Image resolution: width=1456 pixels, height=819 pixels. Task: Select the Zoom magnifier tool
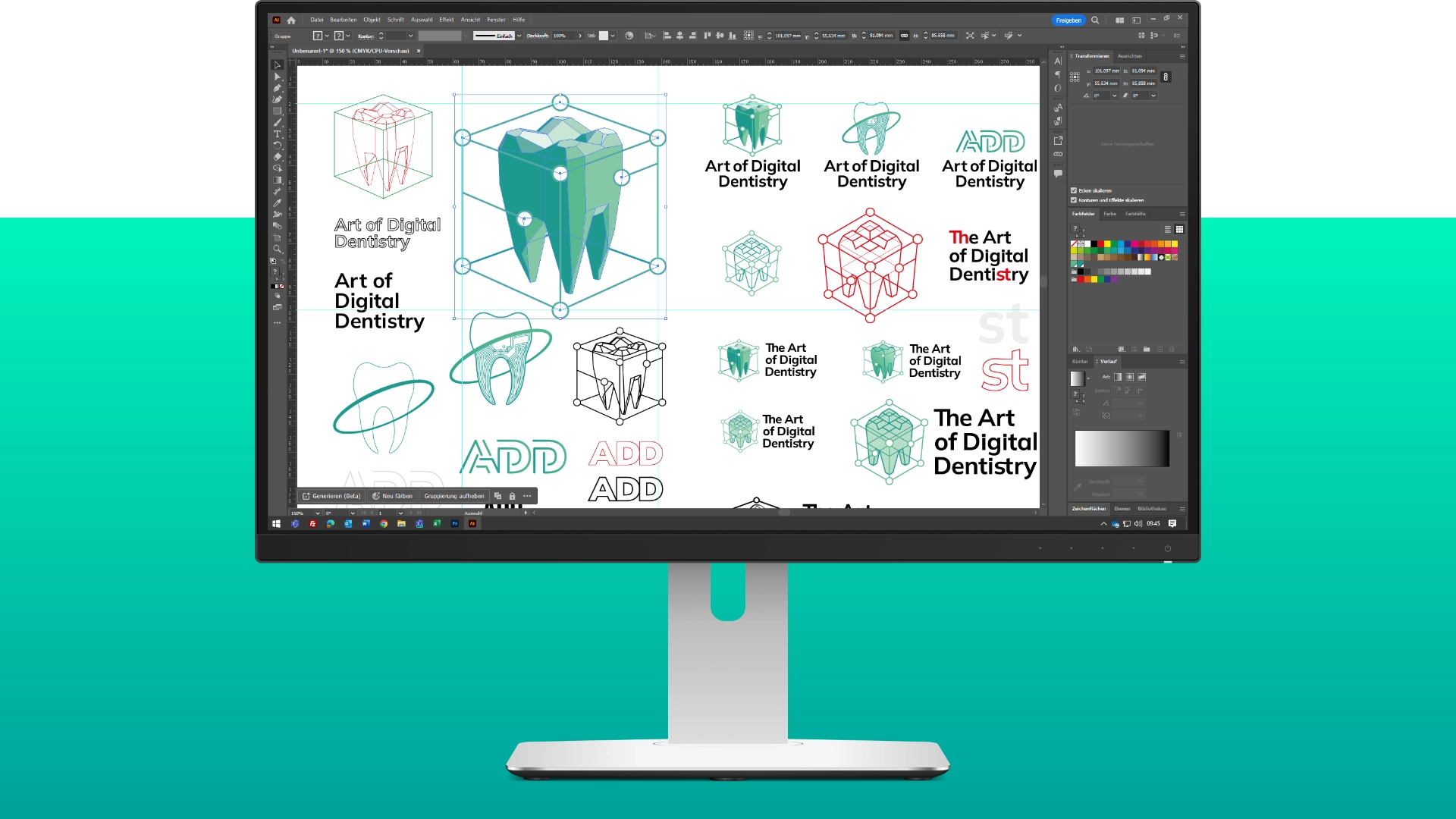point(278,249)
